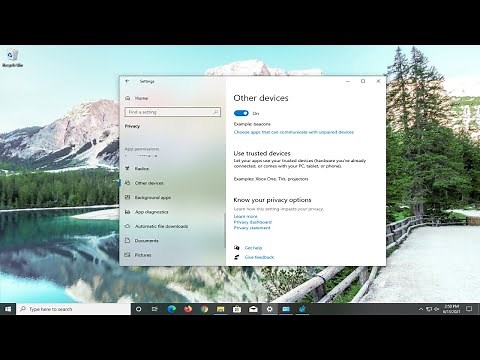Click the Other devices page heading
This screenshot has height=360, width=480.
pyautogui.click(x=261, y=98)
